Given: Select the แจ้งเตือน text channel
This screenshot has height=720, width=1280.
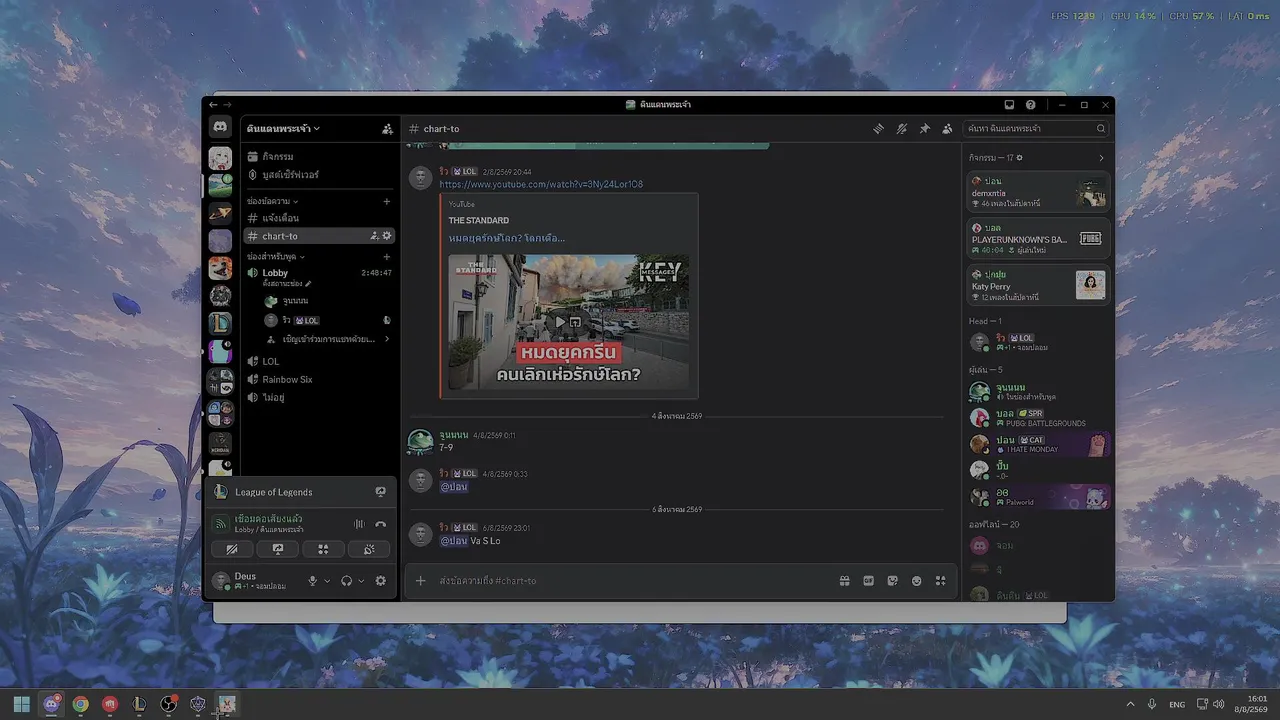Looking at the screenshot, I should click(x=319, y=218).
